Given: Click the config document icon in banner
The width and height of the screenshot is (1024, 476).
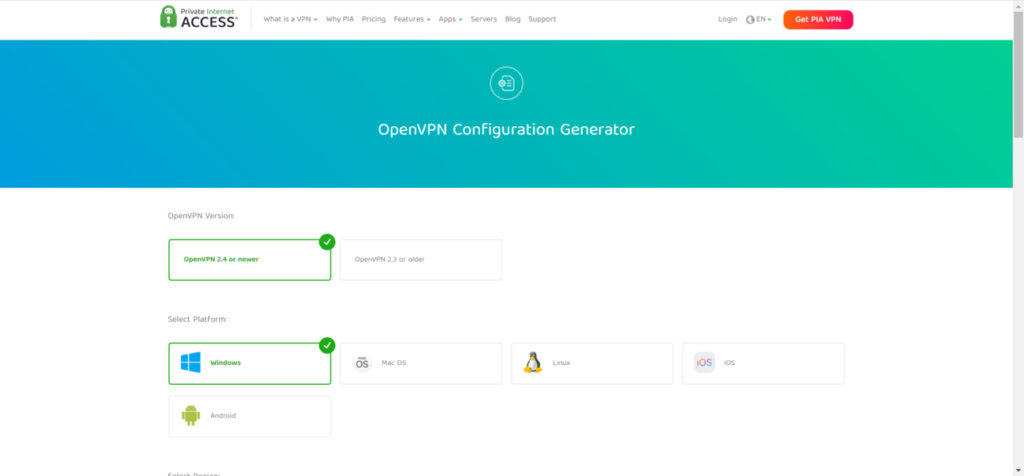Looking at the screenshot, I should 507,84.
